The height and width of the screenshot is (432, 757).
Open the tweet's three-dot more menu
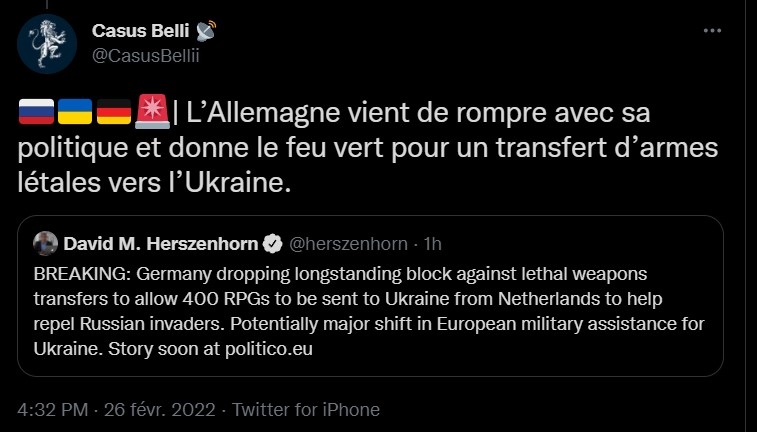point(712,31)
